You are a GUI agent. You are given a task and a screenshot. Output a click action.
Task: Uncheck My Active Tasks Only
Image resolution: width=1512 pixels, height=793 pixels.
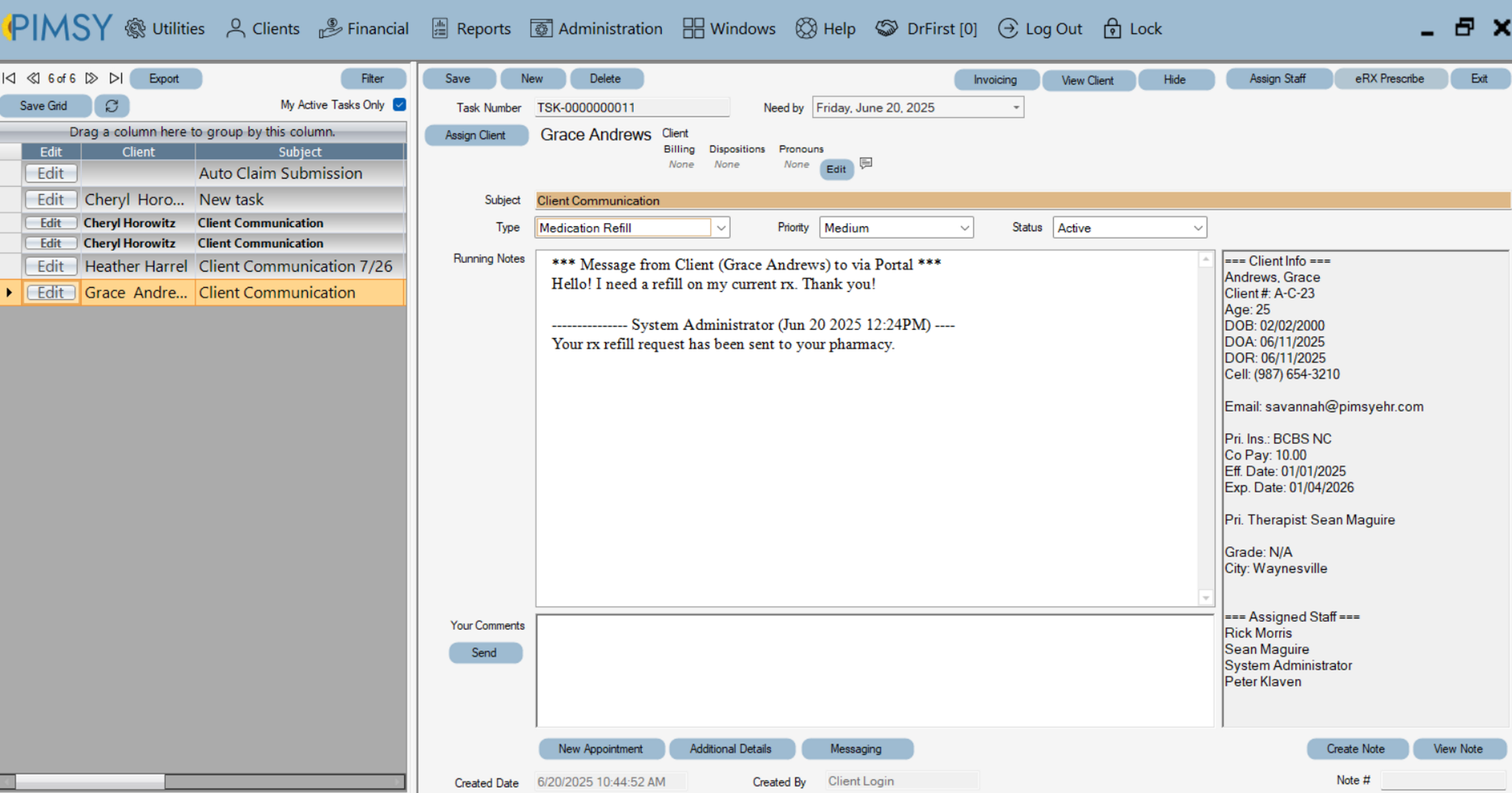click(400, 104)
